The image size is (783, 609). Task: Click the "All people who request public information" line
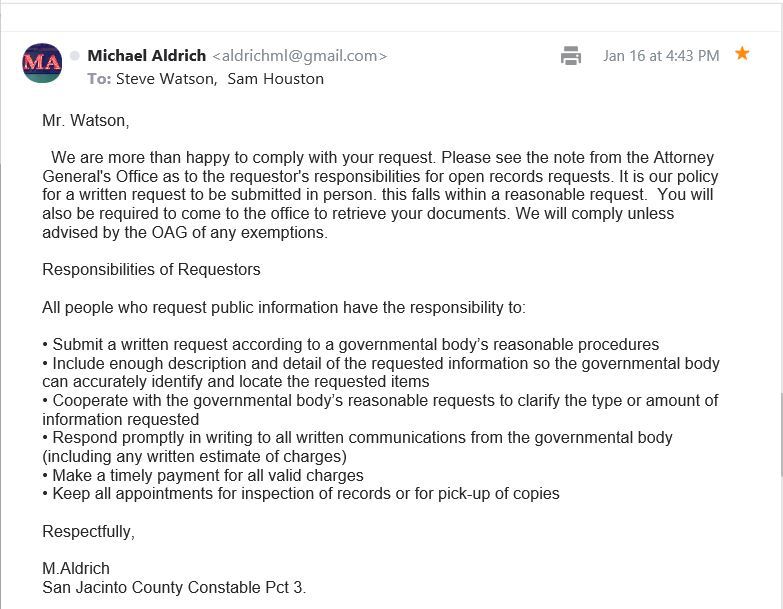tap(283, 307)
